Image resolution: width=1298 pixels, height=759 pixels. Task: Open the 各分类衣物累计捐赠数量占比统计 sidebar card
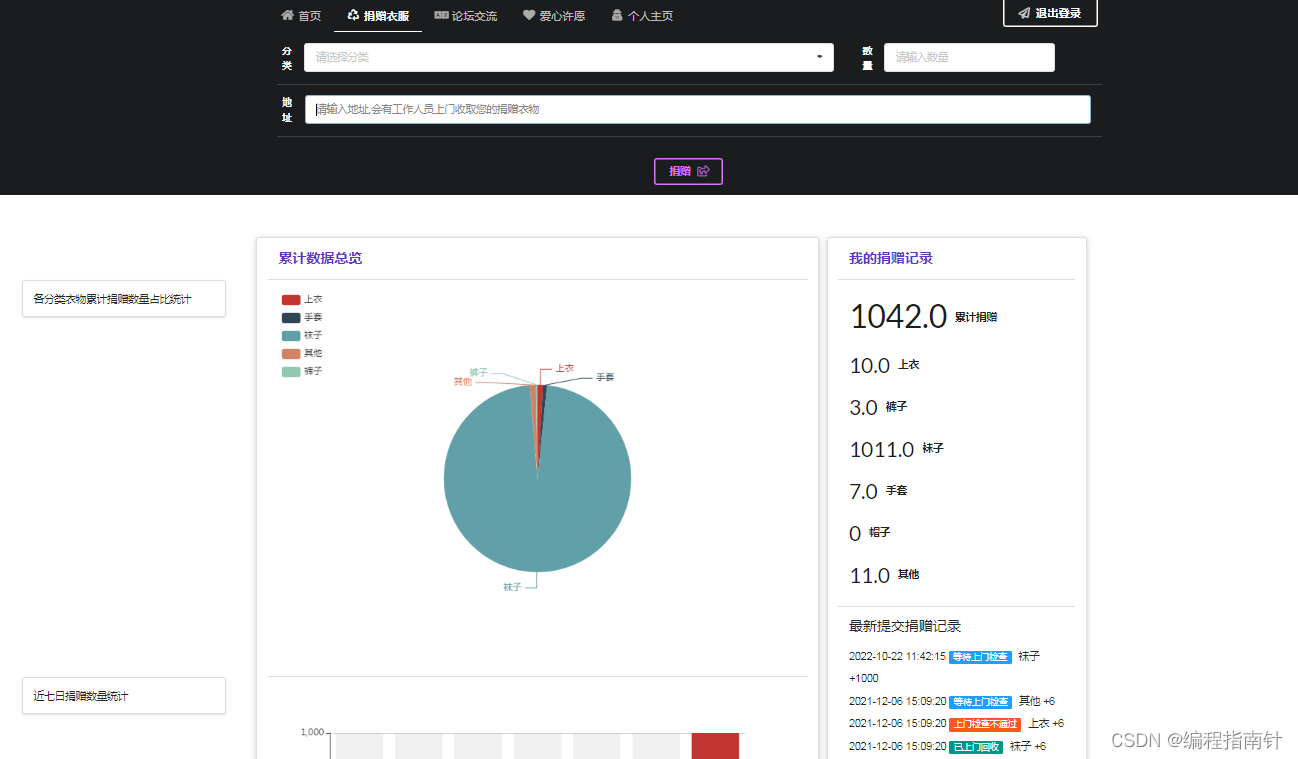point(124,299)
